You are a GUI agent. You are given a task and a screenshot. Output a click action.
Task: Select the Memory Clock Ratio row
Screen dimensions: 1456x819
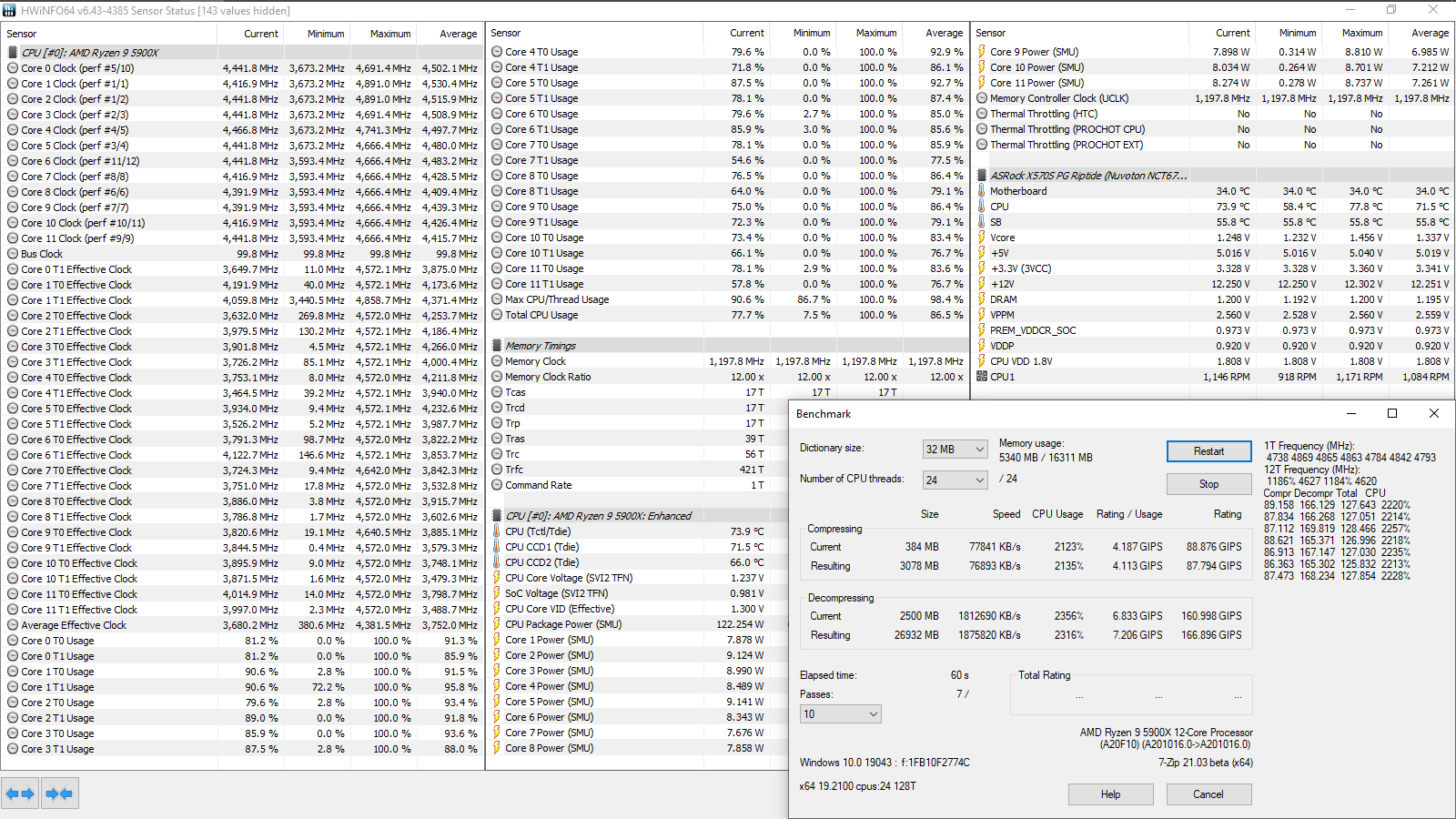coord(727,377)
